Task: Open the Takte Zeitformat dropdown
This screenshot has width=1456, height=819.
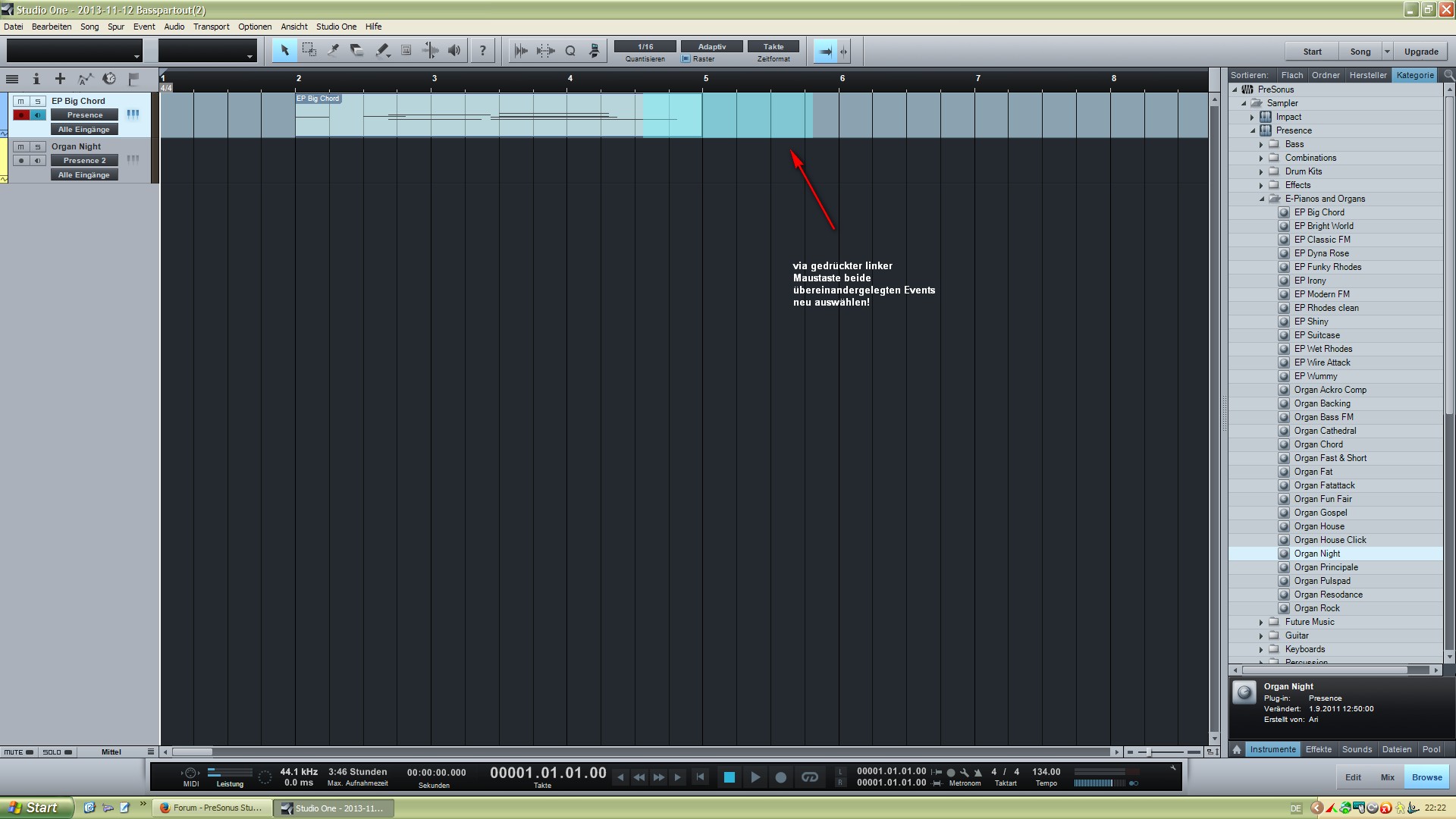Action: coord(773,46)
